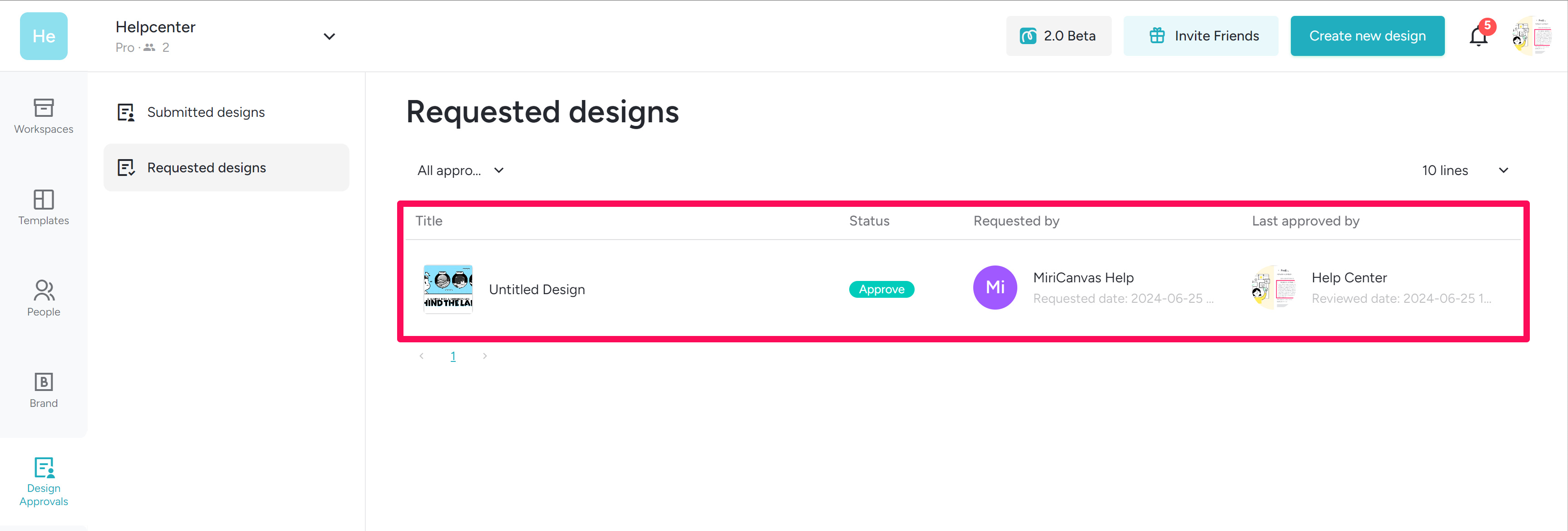Open the Untitled Design thumbnail
This screenshot has width=1568, height=531.
(448, 289)
